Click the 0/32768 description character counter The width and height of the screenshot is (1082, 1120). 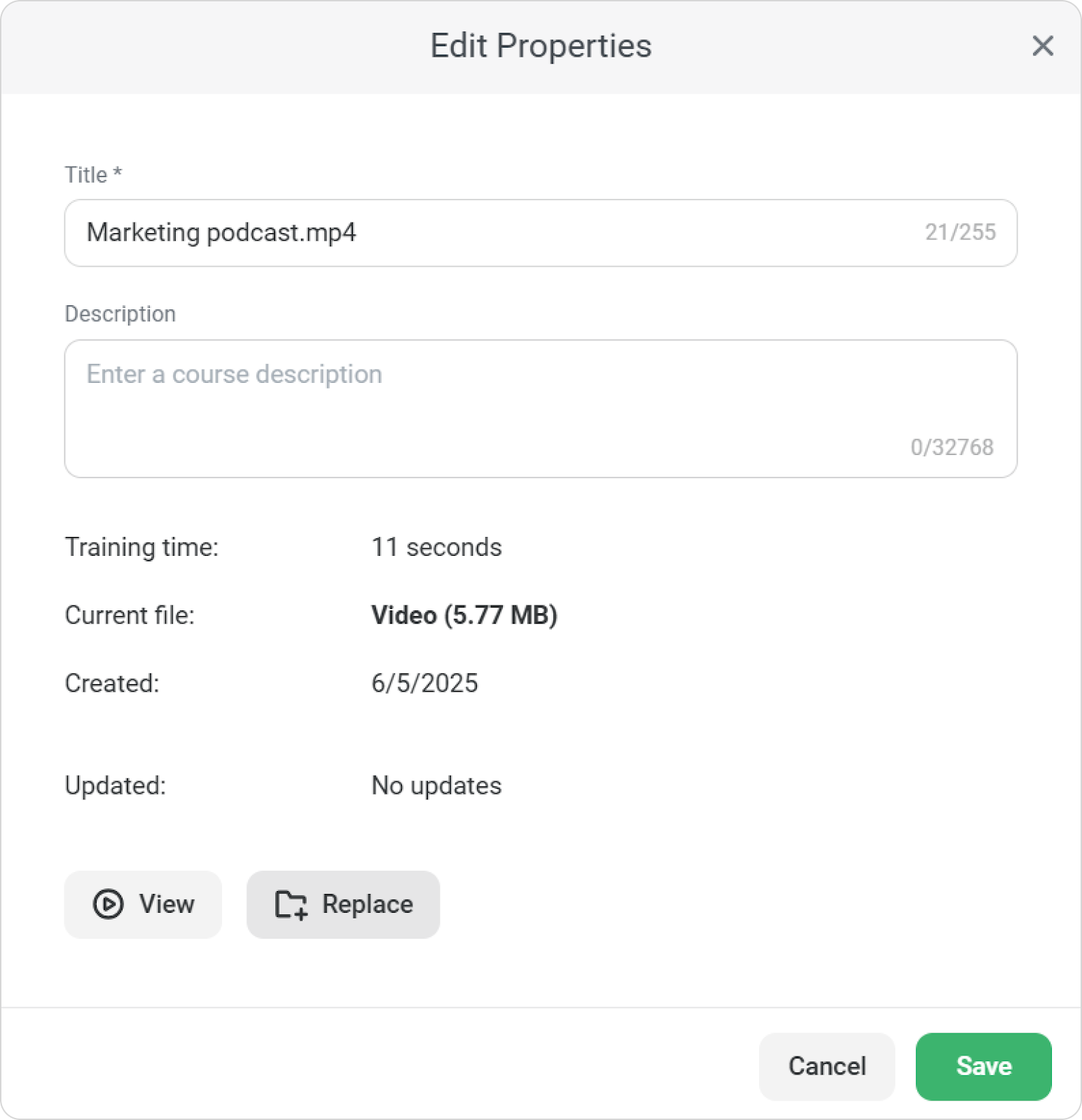(952, 447)
